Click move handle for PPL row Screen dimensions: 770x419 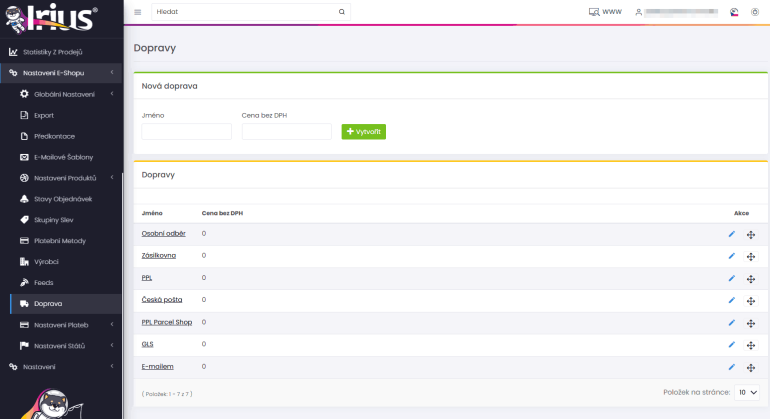751,279
